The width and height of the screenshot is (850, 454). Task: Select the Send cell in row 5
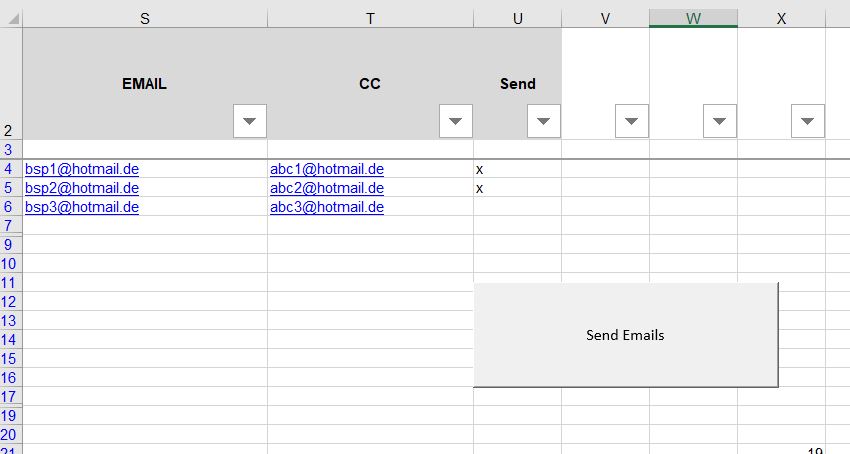(x=517, y=188)
